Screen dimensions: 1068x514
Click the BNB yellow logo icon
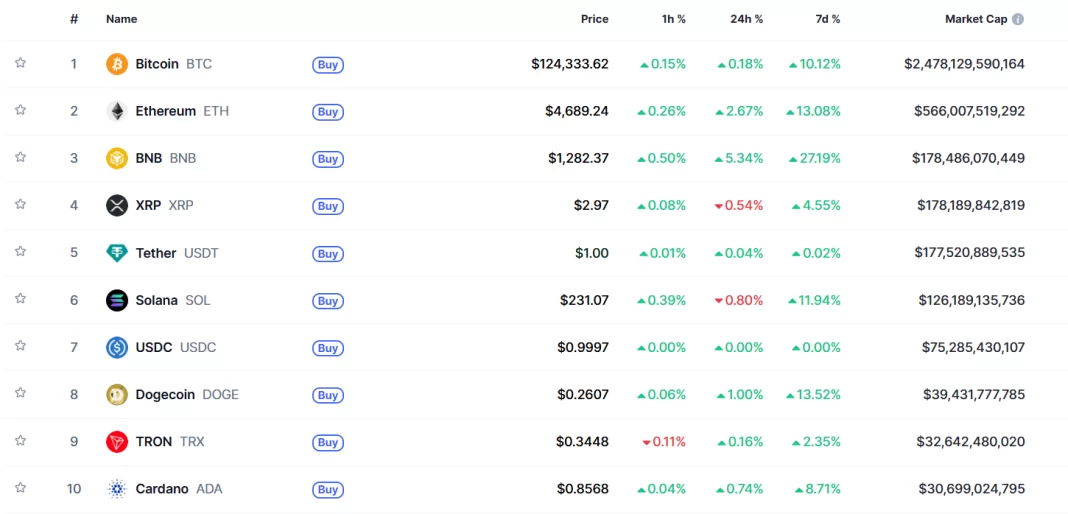point(117,158)
